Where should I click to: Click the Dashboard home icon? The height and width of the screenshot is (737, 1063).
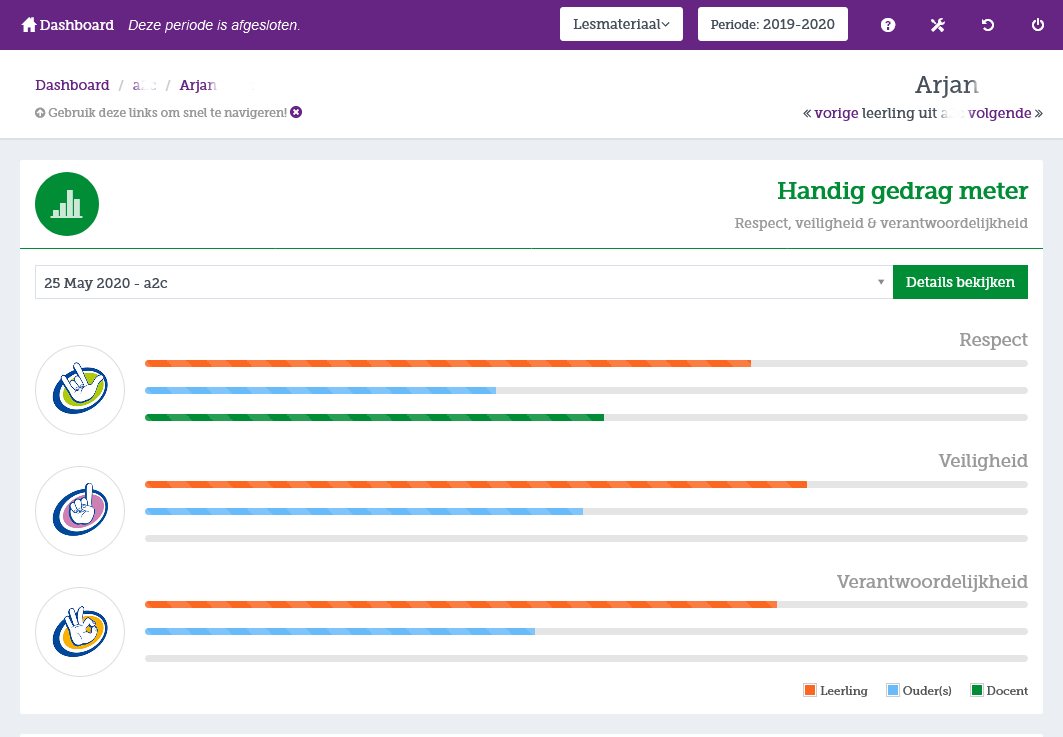(x=28, y=25)
